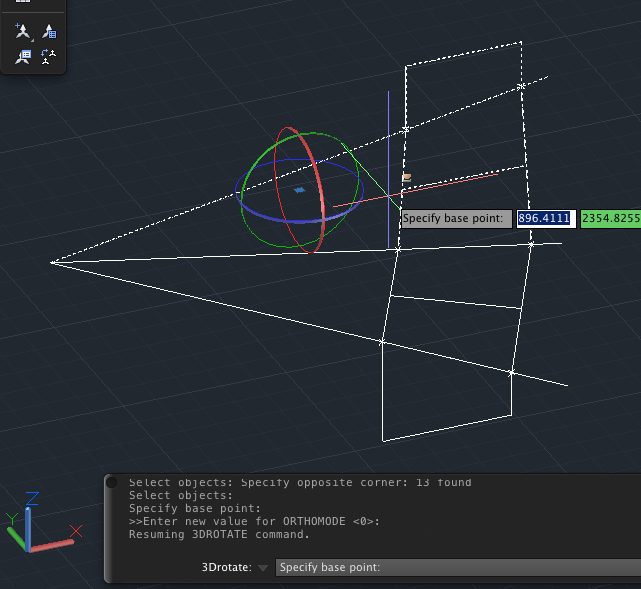The width and height of the screenshot is (641, 589).
Task: Click the Sync Scale Positions icon
Action: coord(49,56)
